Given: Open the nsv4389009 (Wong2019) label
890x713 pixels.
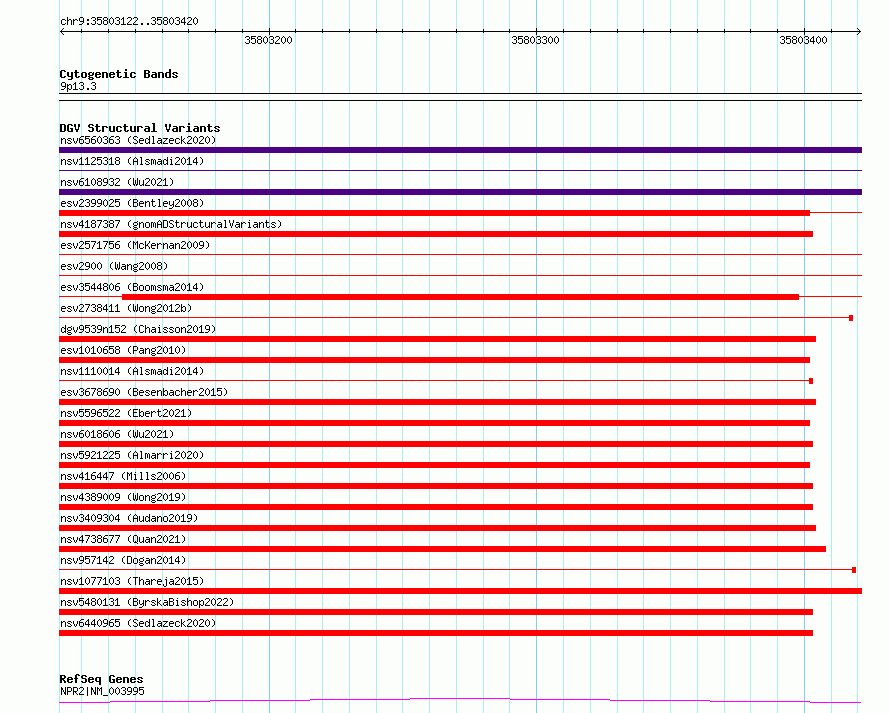Looking at the screenshot, I should (123, 497).
